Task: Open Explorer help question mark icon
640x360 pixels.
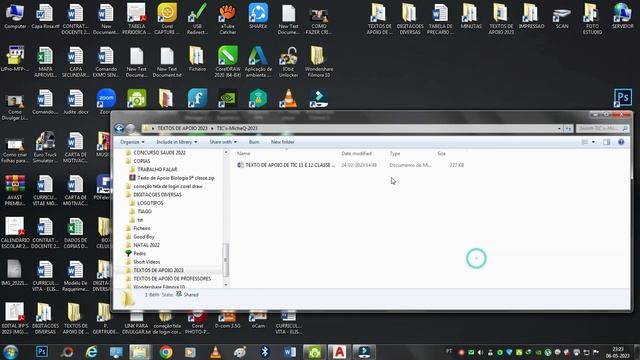Action: pos(621,142)
